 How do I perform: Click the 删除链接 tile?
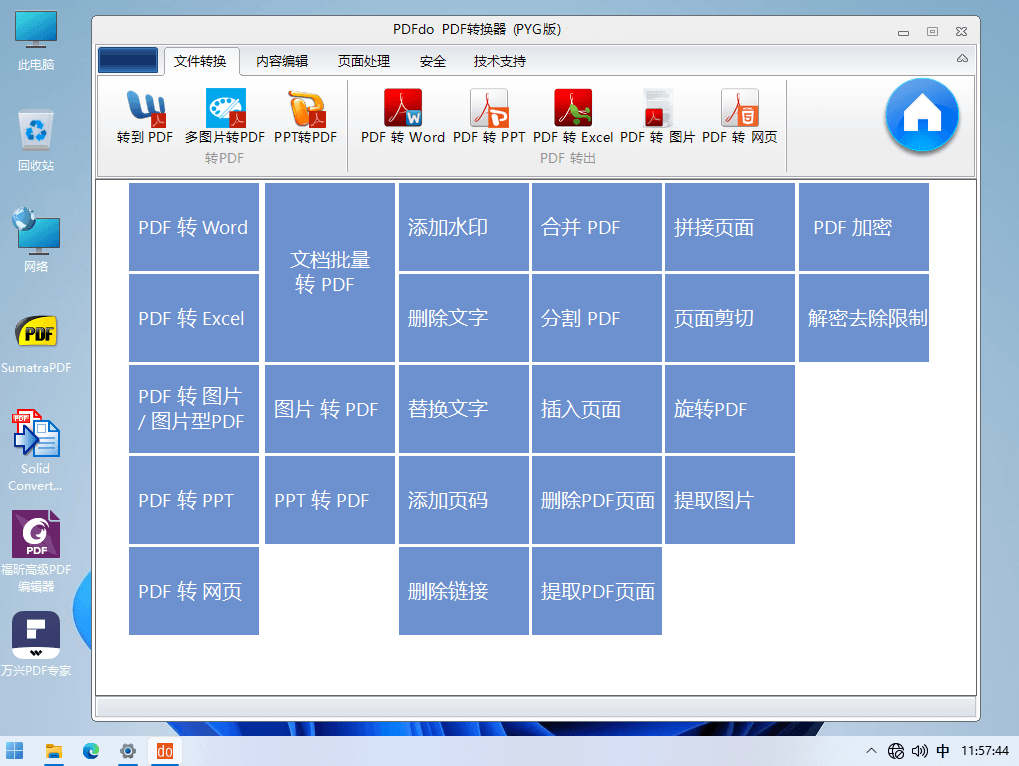[x=463, y=591]
